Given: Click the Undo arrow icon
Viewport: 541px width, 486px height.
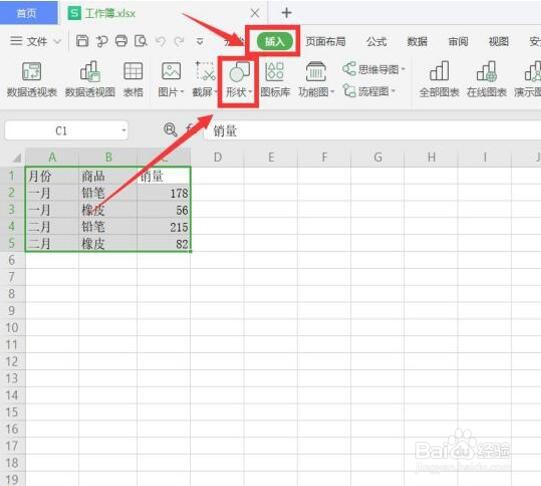Looking at the screenshot, I should click(160, 41).
